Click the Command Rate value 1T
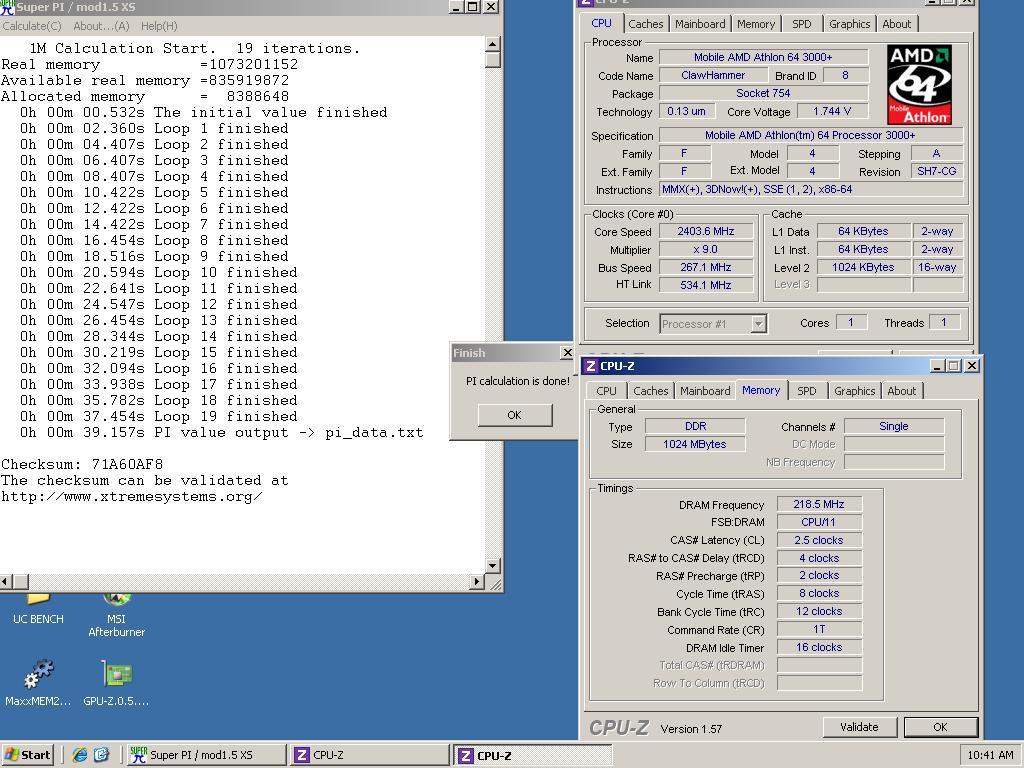 point(819,630)
